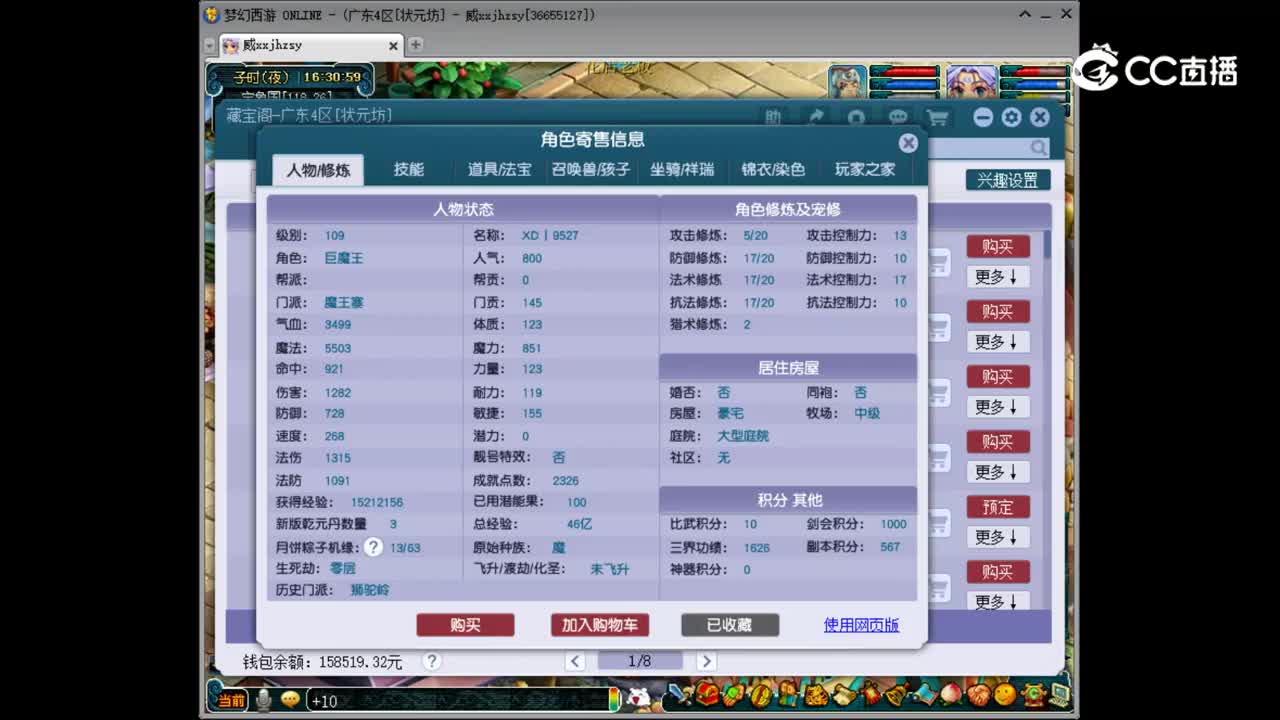Close the 角色寄售信息 dialog
Viewport: 1280px width, 720px height.
pyautogui.click(x=908, y=143)
